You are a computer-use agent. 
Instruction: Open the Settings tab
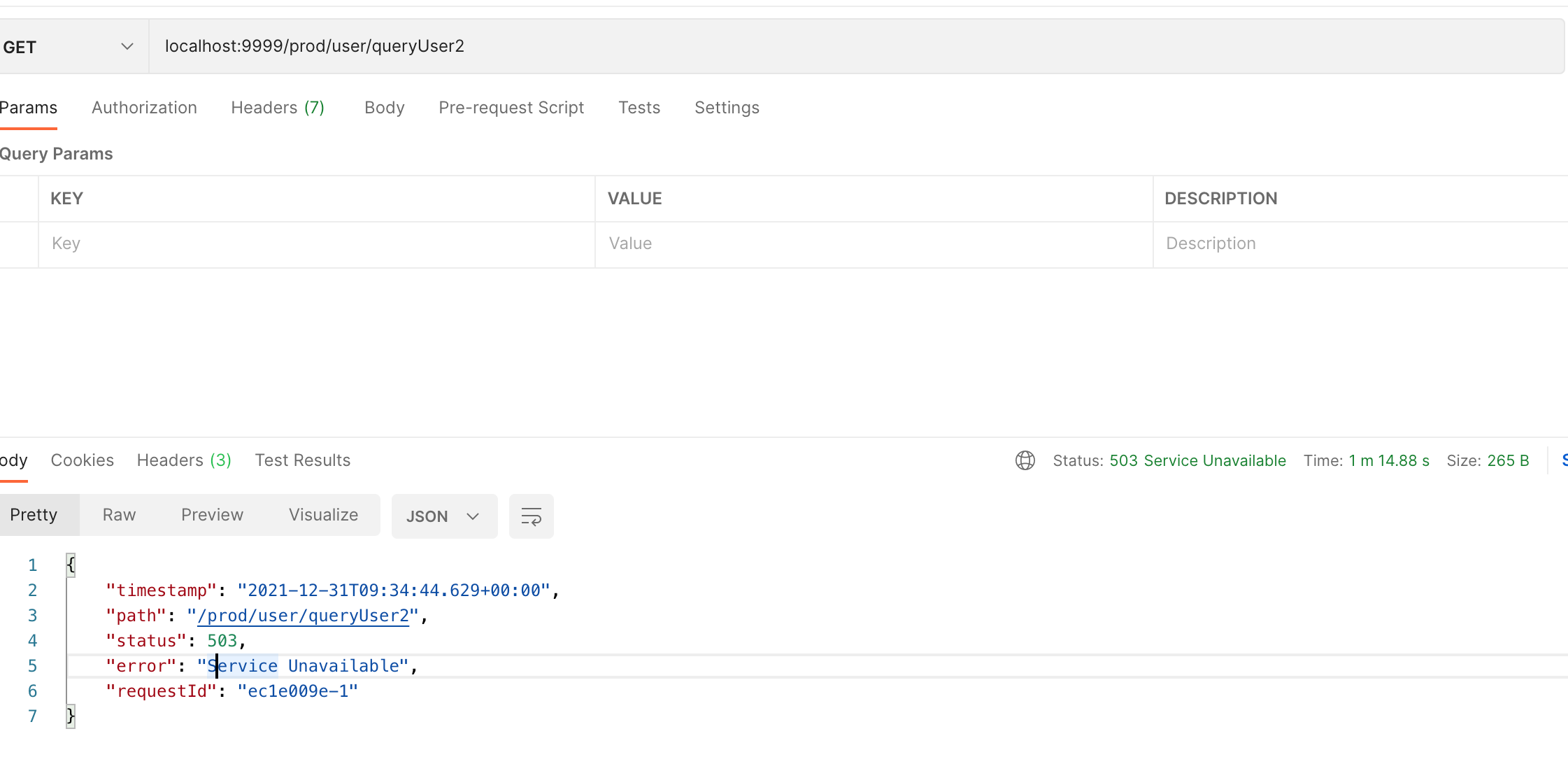click(x=727, y=108)
